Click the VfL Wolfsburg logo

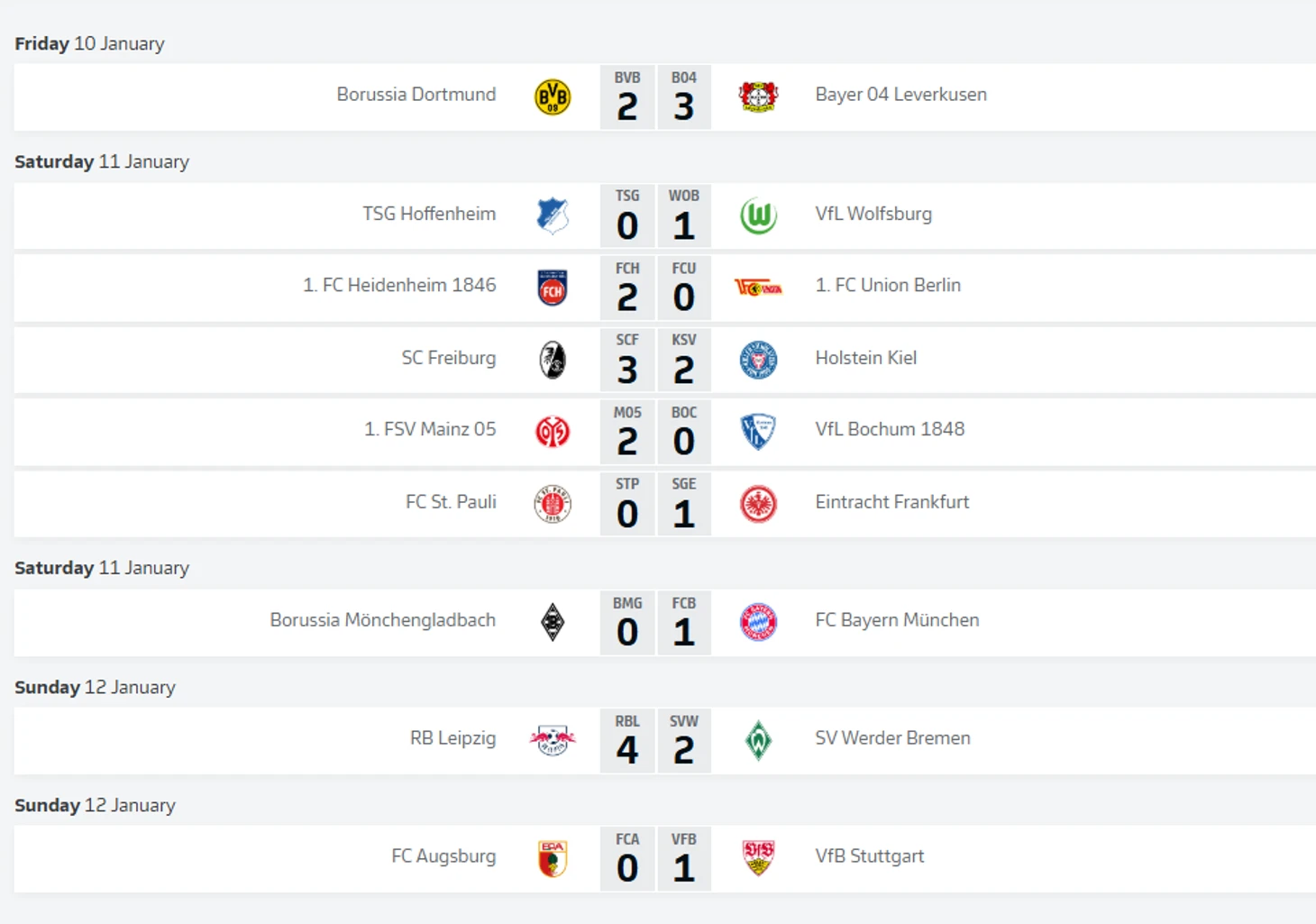coord(758,216)
